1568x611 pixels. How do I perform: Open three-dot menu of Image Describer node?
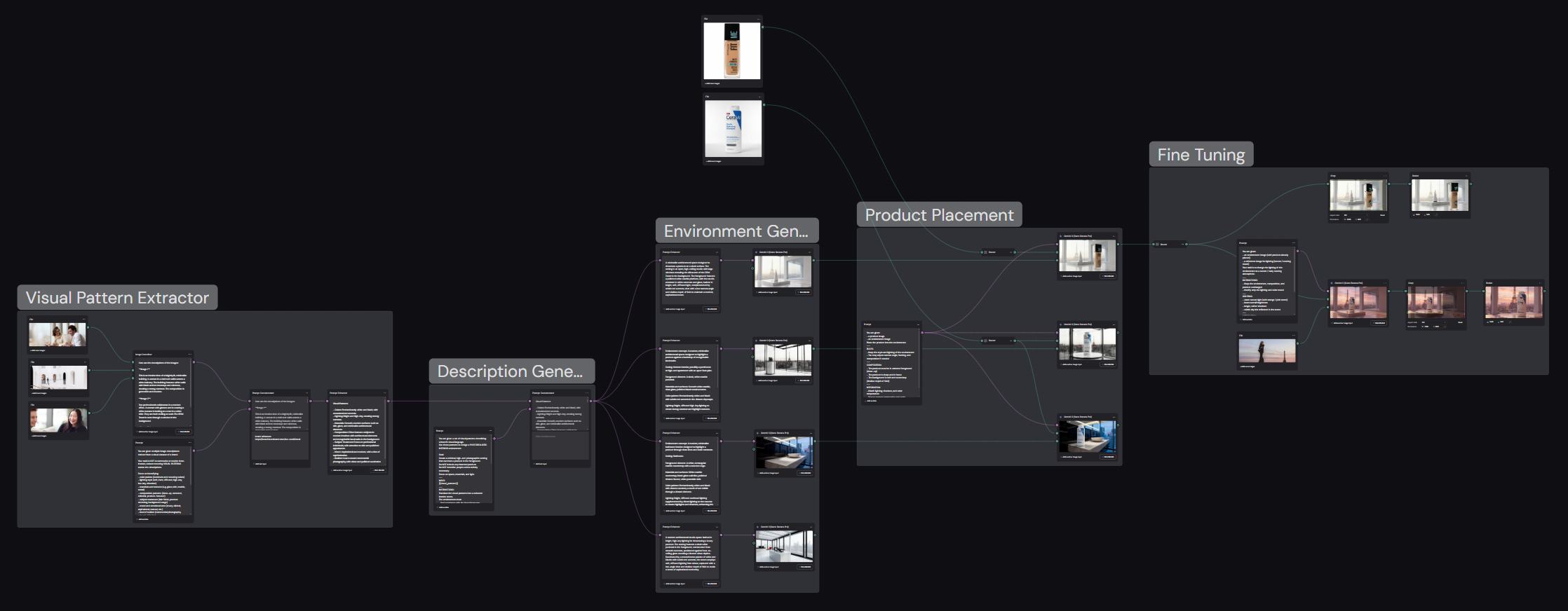189,355
